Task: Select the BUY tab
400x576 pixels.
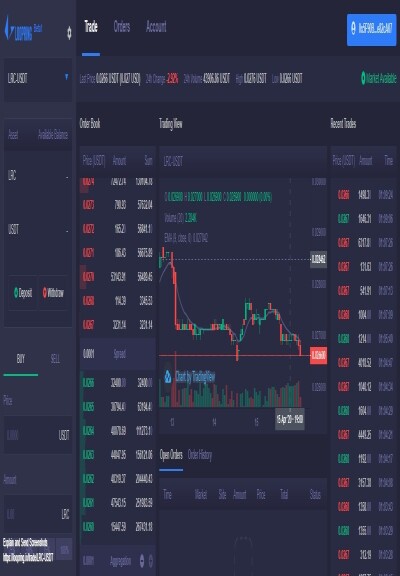Action: (x=21, y=359)
